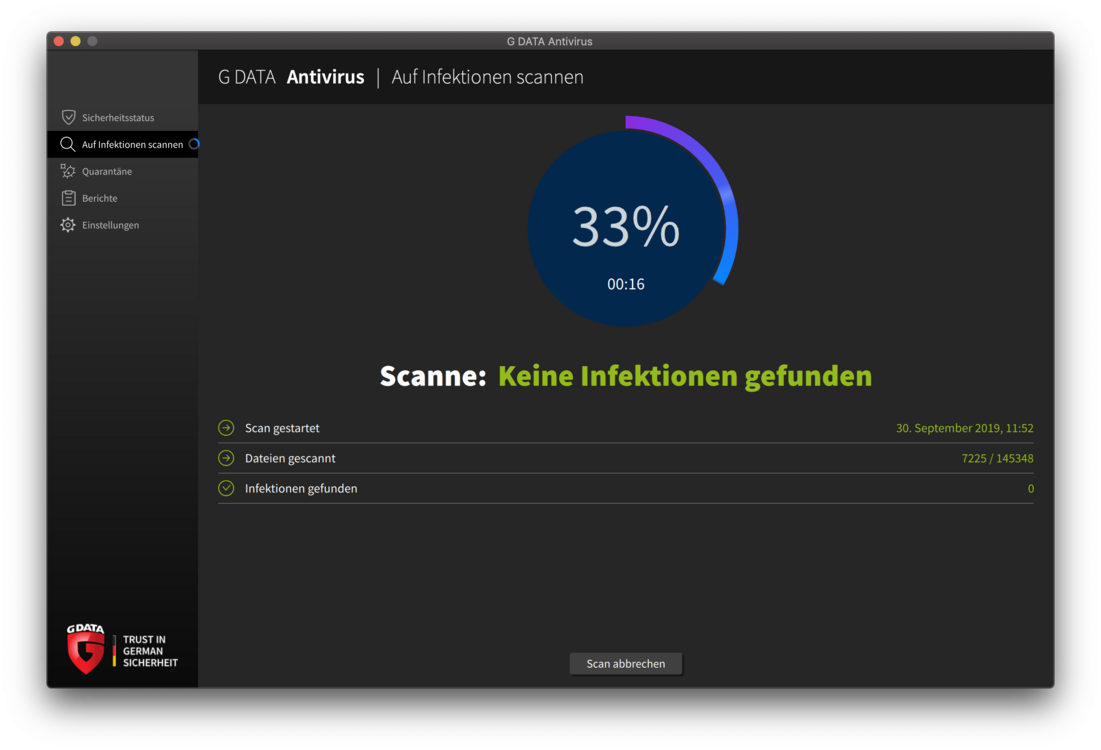
Task: Click the arrow icon beside Scan gestartet
Action: tap(226, 428)
